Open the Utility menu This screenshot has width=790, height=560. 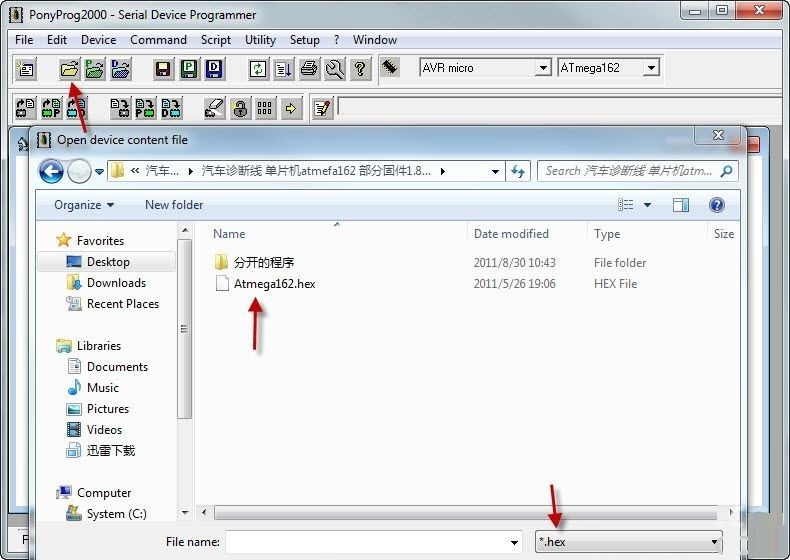tap(260, 40)
